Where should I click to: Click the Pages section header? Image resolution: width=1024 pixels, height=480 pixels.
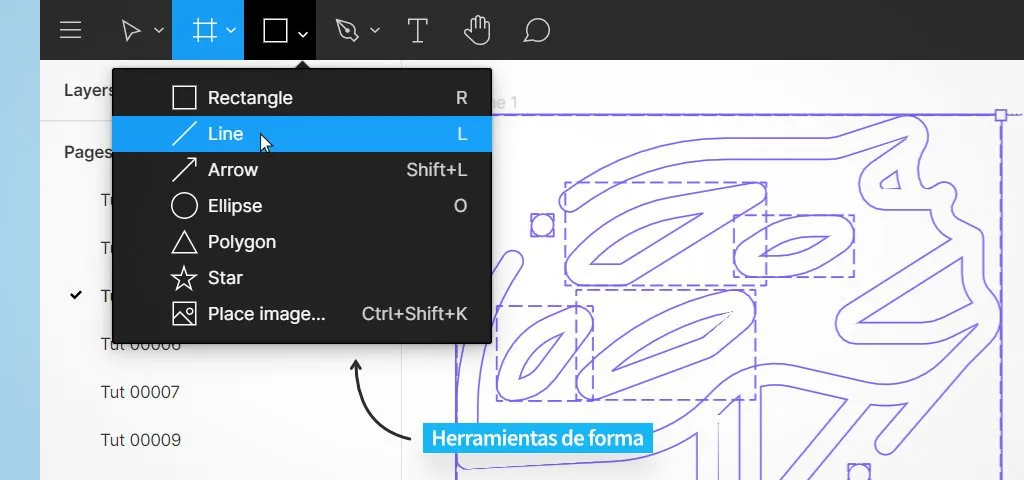tap(88, 152)
